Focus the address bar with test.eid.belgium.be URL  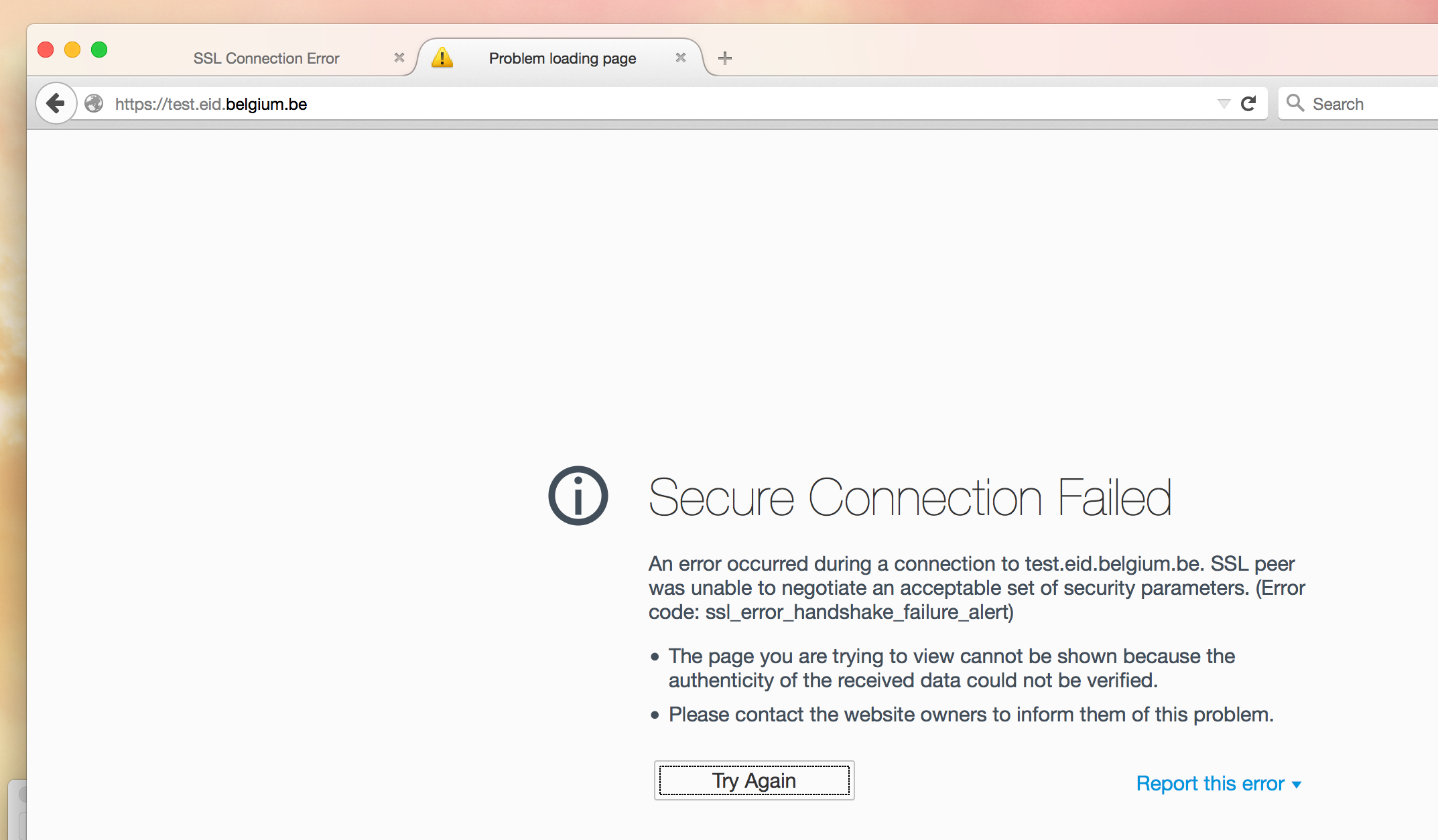click(x=603, y=104)
